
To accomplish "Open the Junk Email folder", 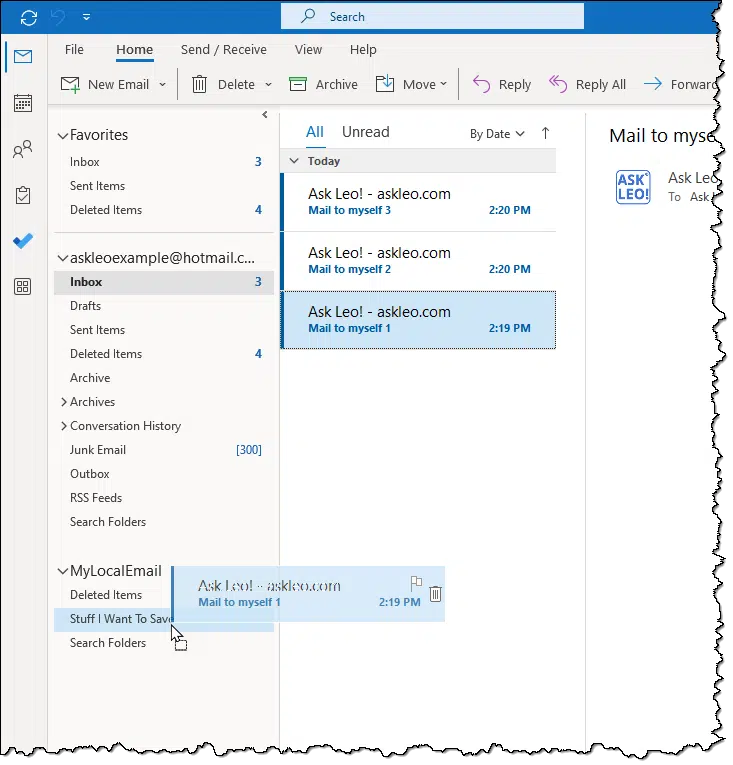I will pyautogui.click(x=163, y=450).
